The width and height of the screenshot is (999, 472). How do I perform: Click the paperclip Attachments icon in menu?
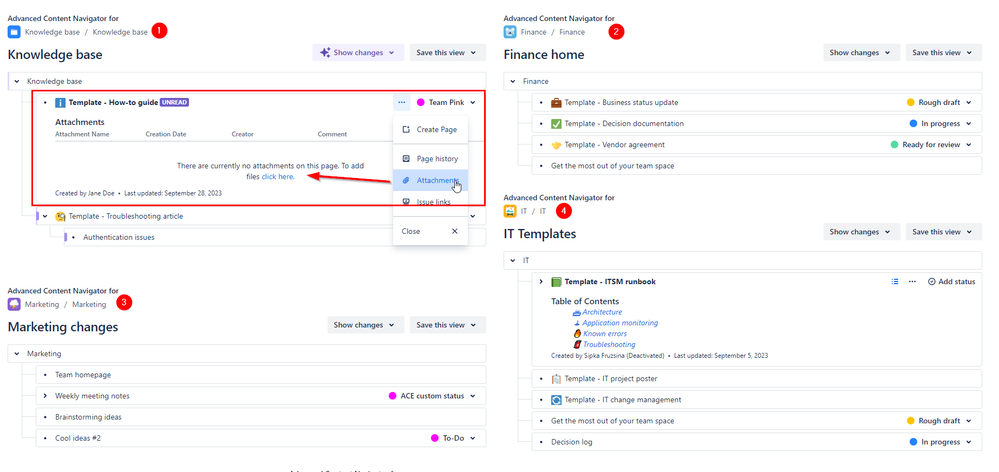click(406, 180)
